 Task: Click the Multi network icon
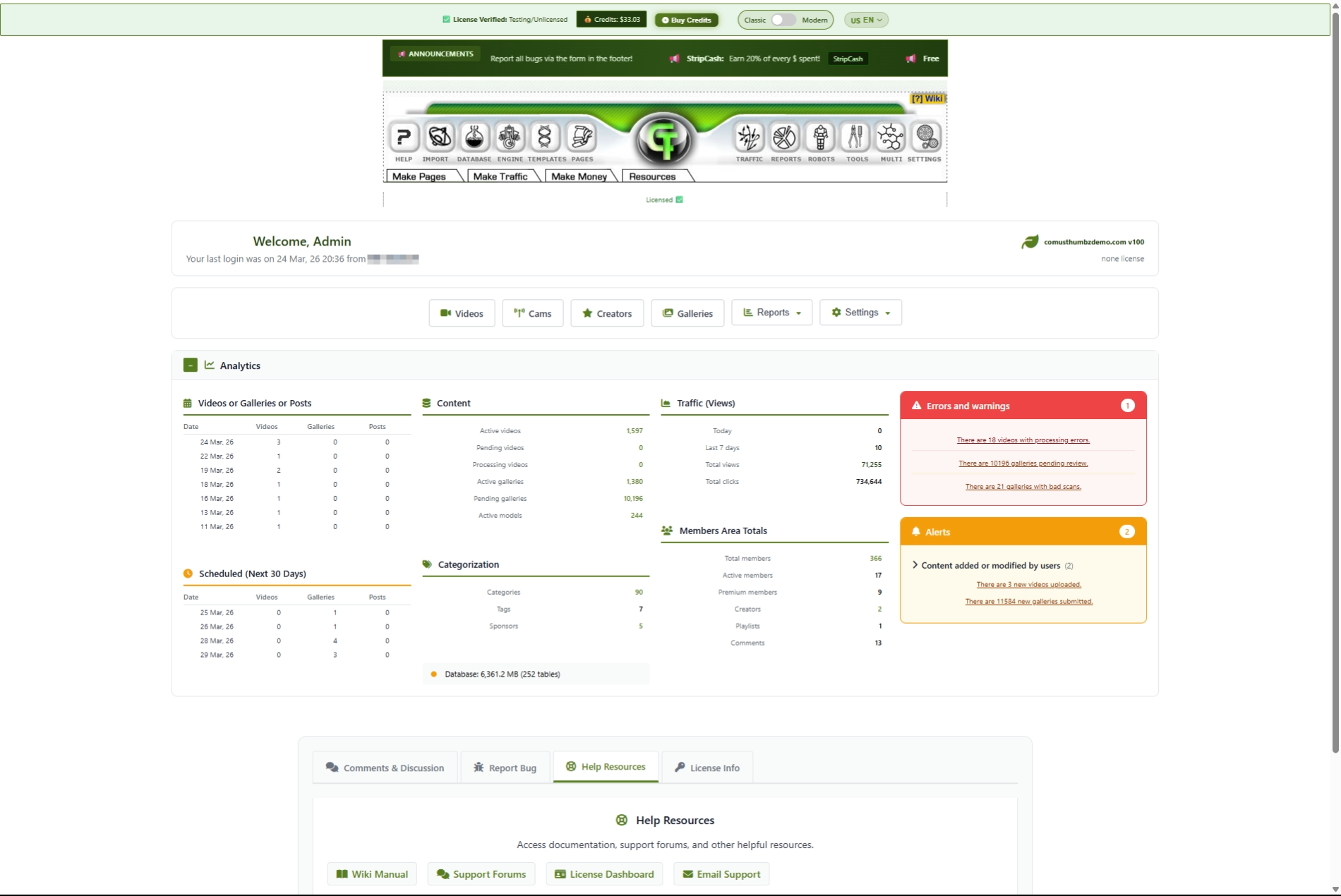tap(891, 138)
